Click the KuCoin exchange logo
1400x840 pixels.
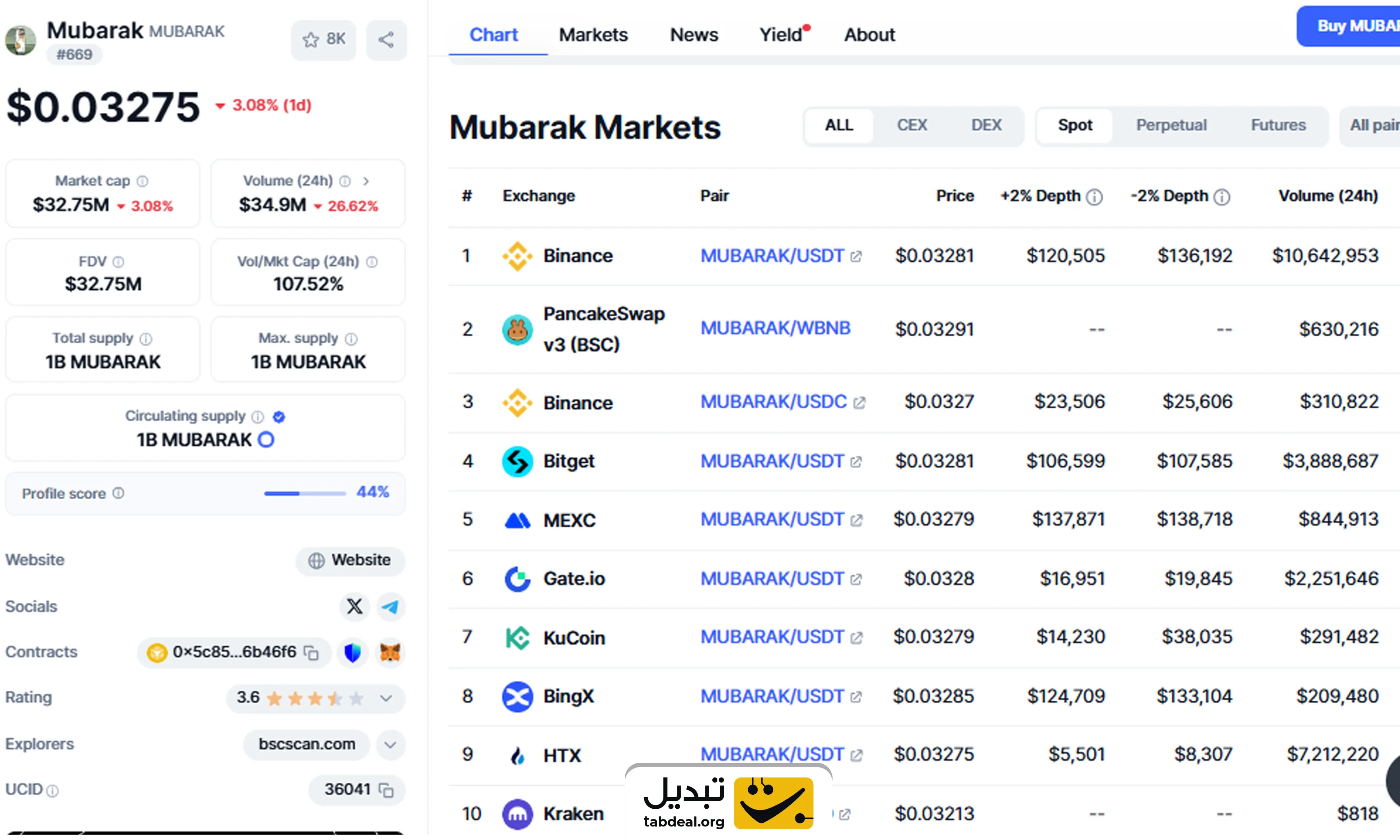coord(517,638)
